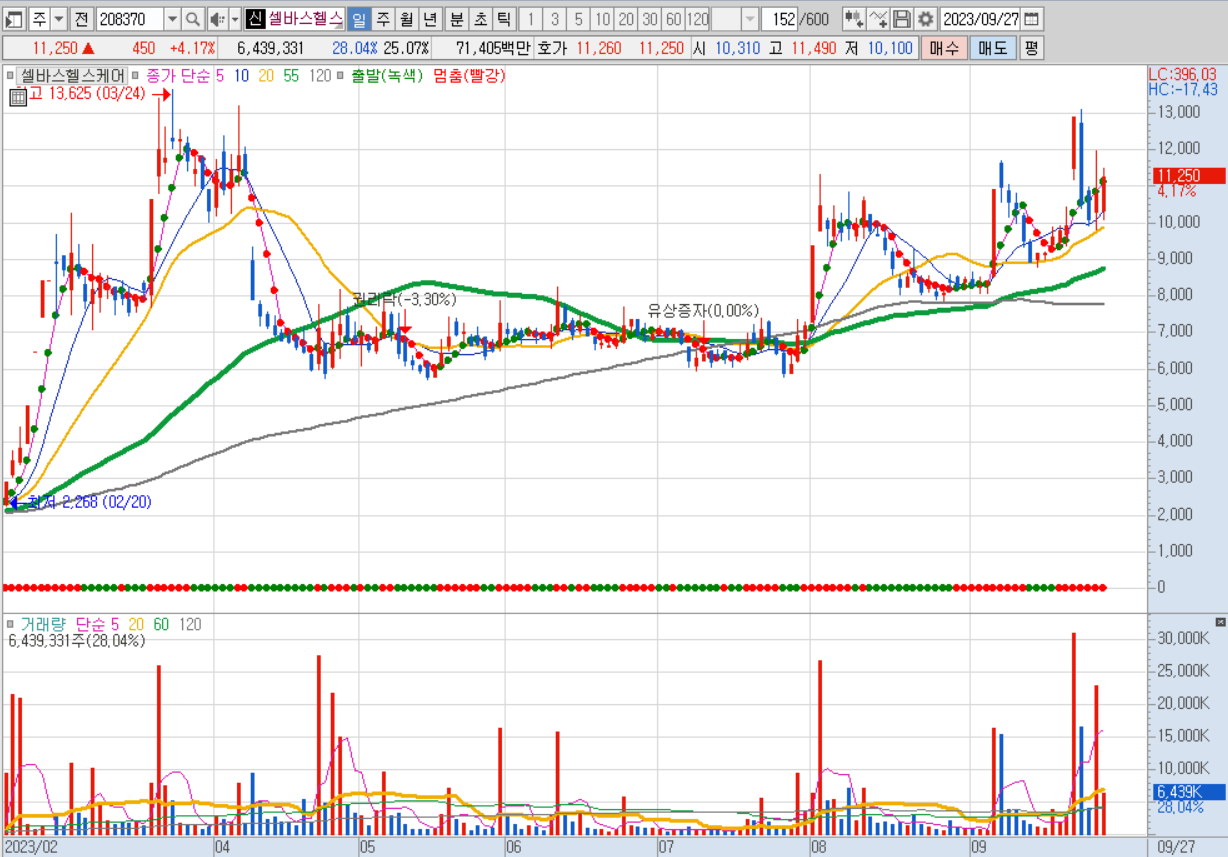Click the 종가 단순 moving average label
The height and width of the screenshot is (857, 1228).
point(178,75)
